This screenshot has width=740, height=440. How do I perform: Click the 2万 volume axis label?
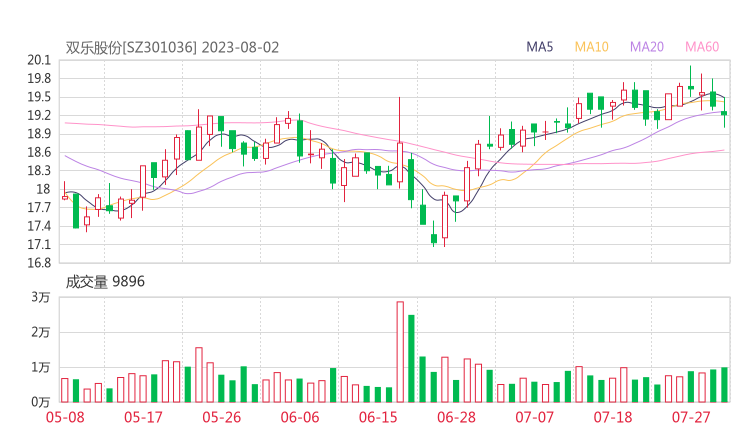tap(41, 332)
